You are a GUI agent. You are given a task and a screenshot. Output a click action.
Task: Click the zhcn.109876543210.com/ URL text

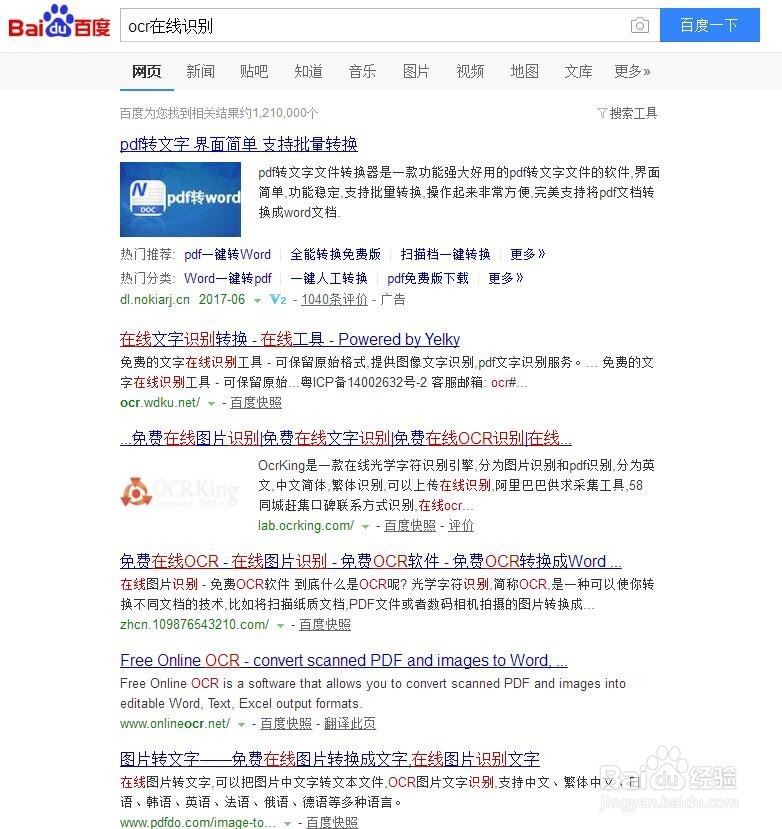(x=194, y=624)
